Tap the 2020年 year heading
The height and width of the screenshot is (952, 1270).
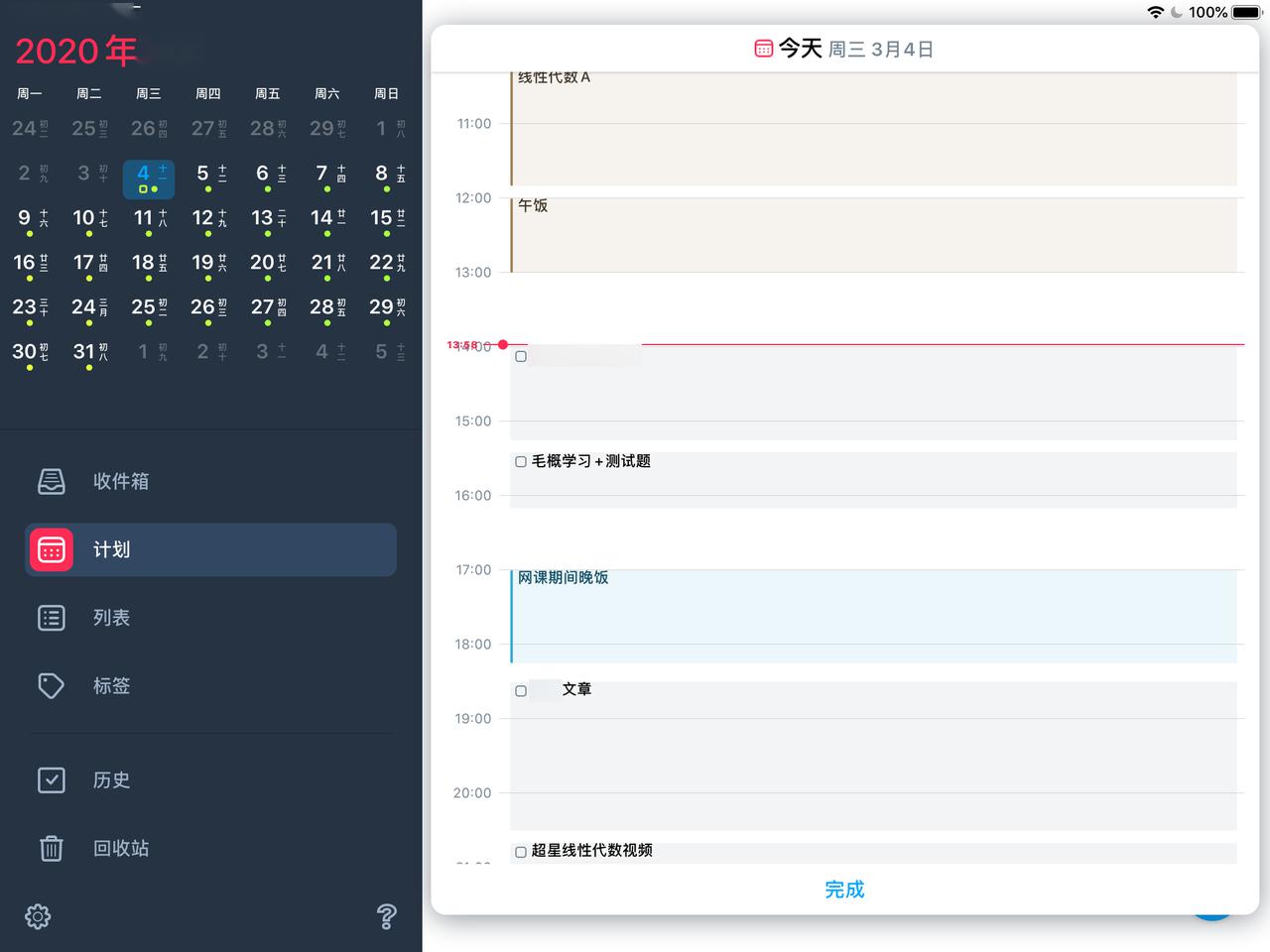click(76, 51)
